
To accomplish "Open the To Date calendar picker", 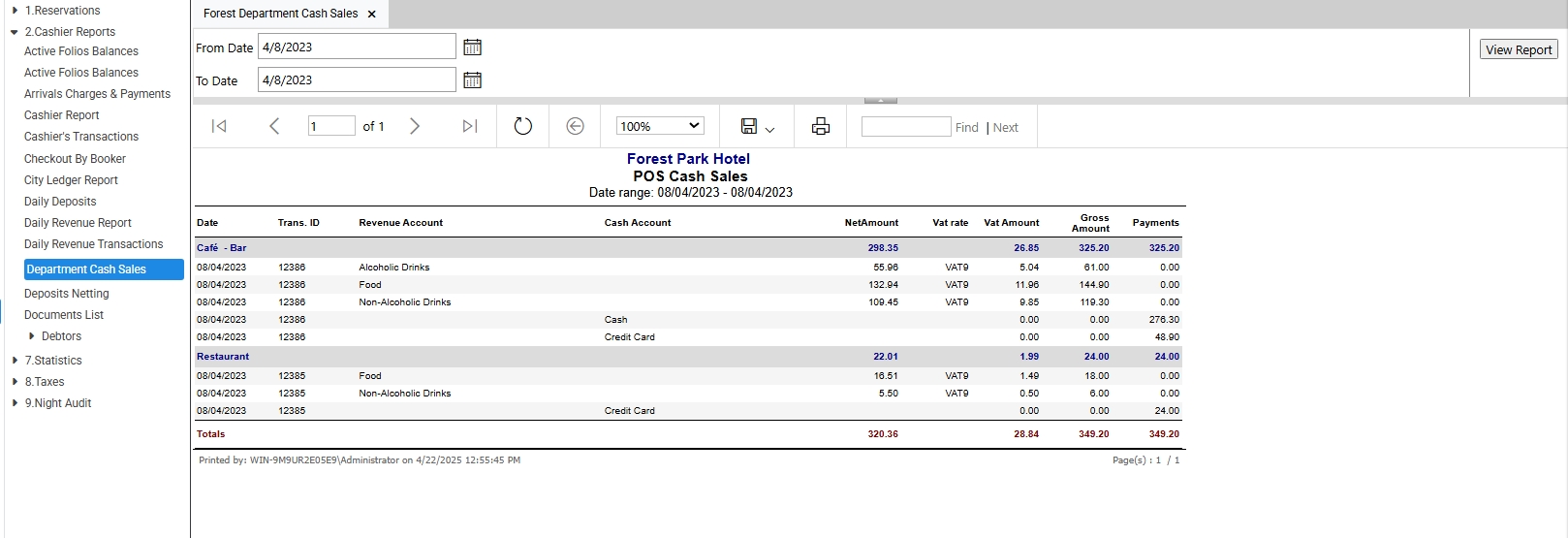I will pos(472,80).
